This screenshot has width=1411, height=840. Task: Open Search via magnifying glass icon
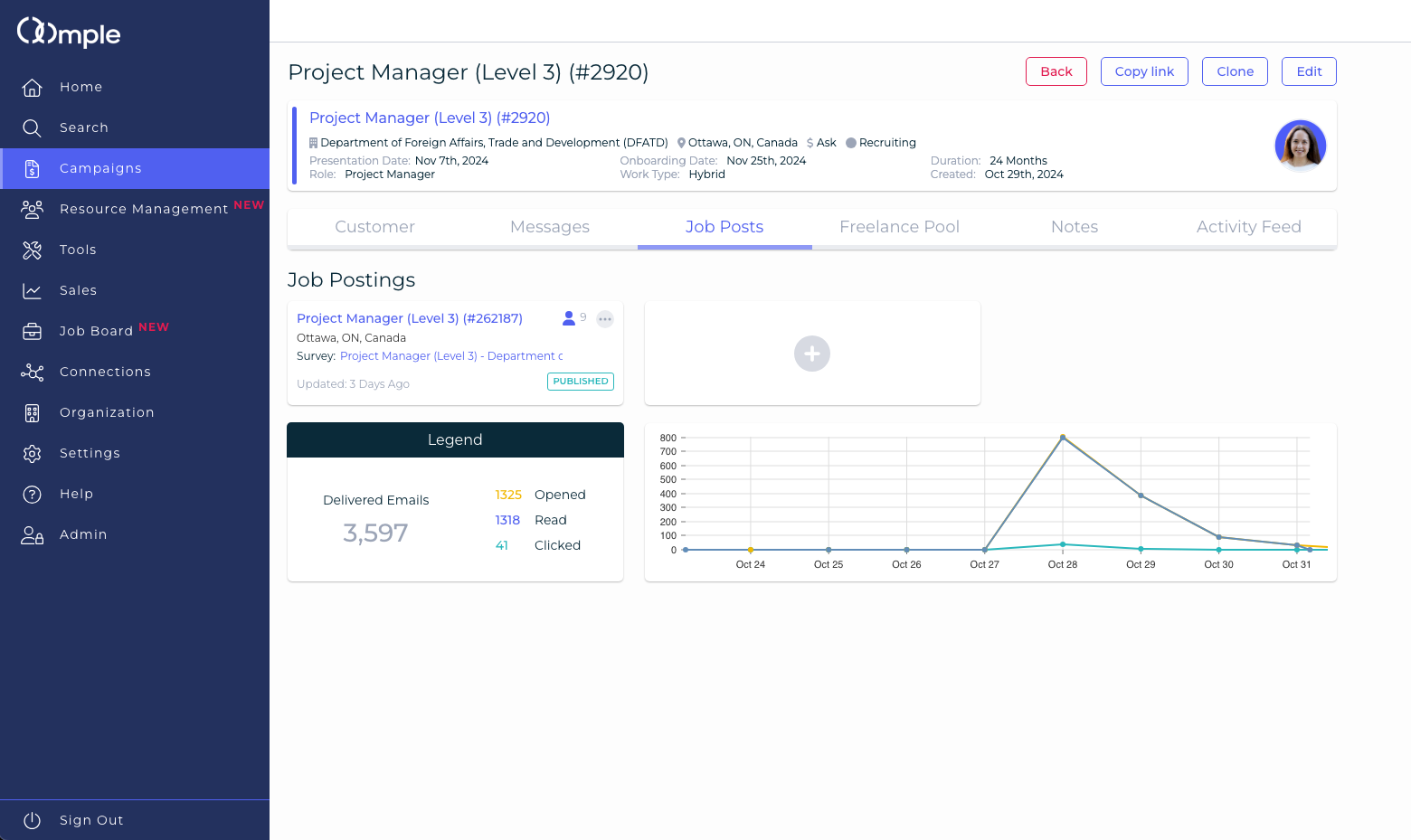[33, 128]
